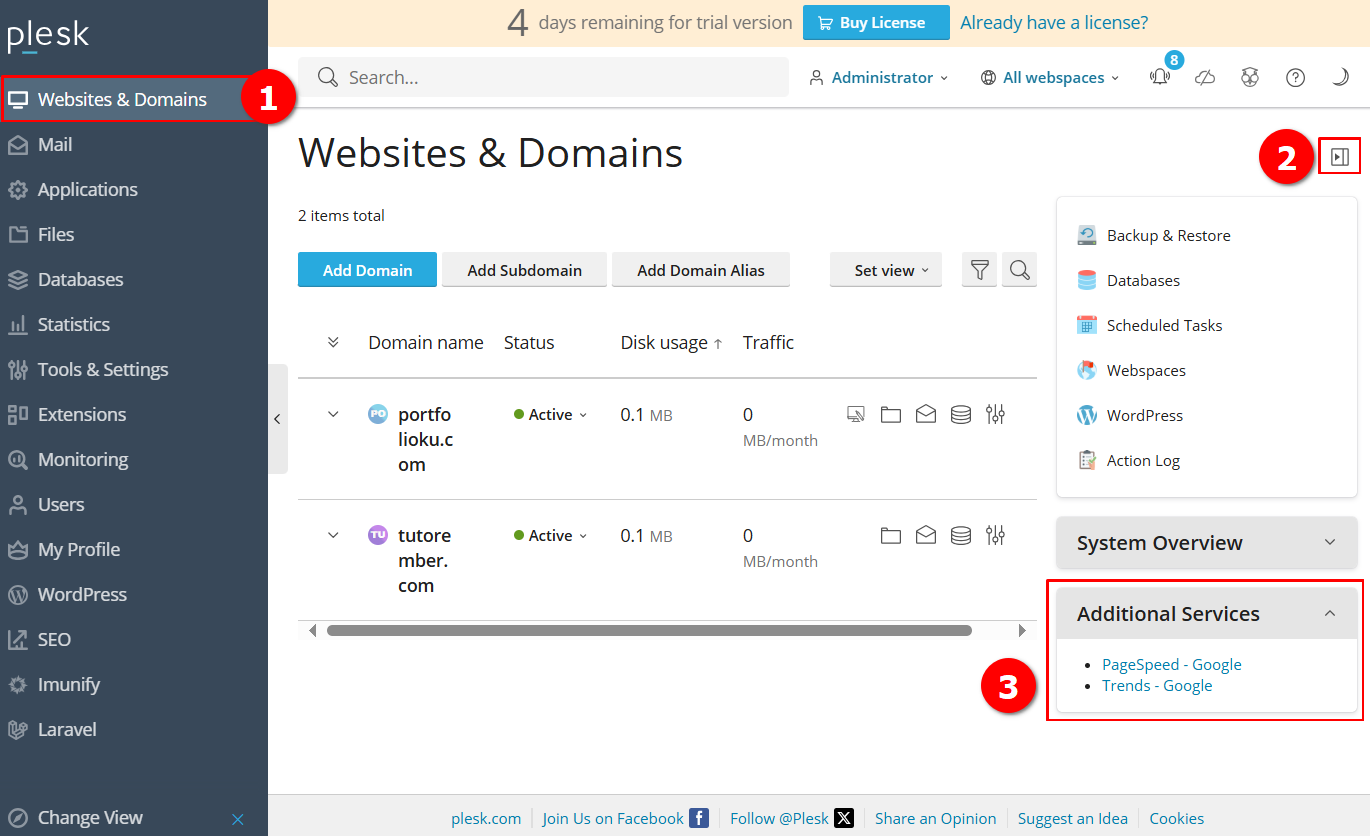Screen dimensions: 1370x836
Task: Click the list search magnifier icon
Action: click(x=1019, y=270)
